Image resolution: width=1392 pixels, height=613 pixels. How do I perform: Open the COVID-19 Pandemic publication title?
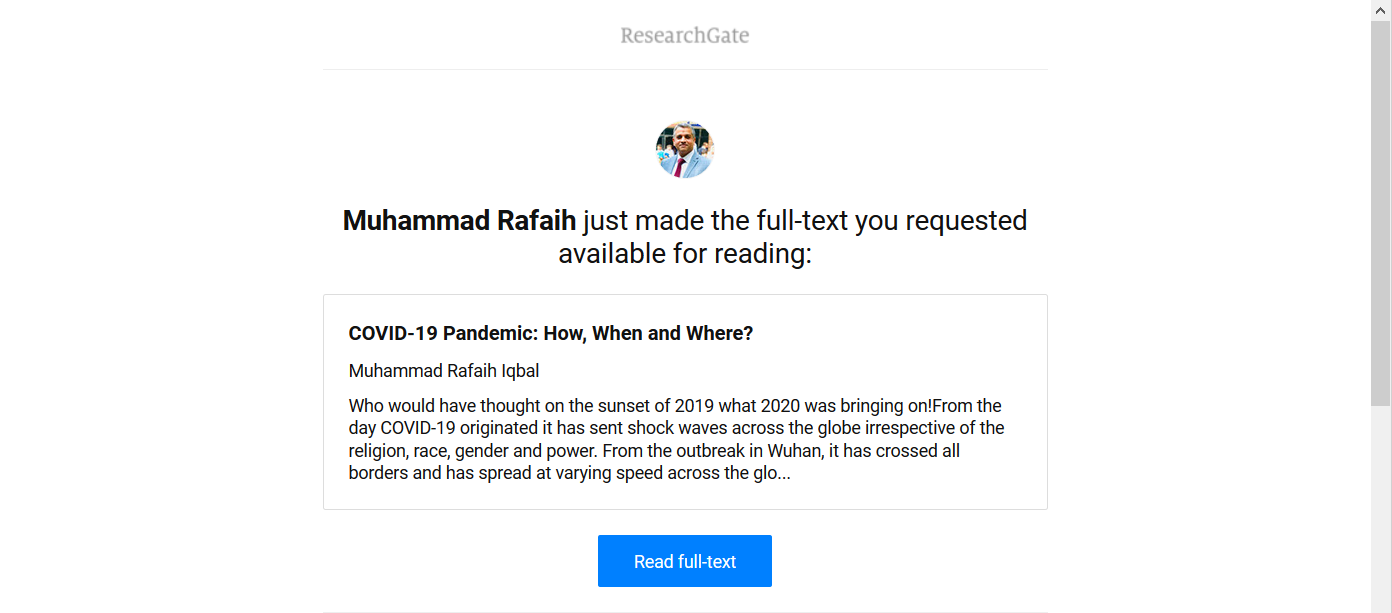[x=550, y=333]
